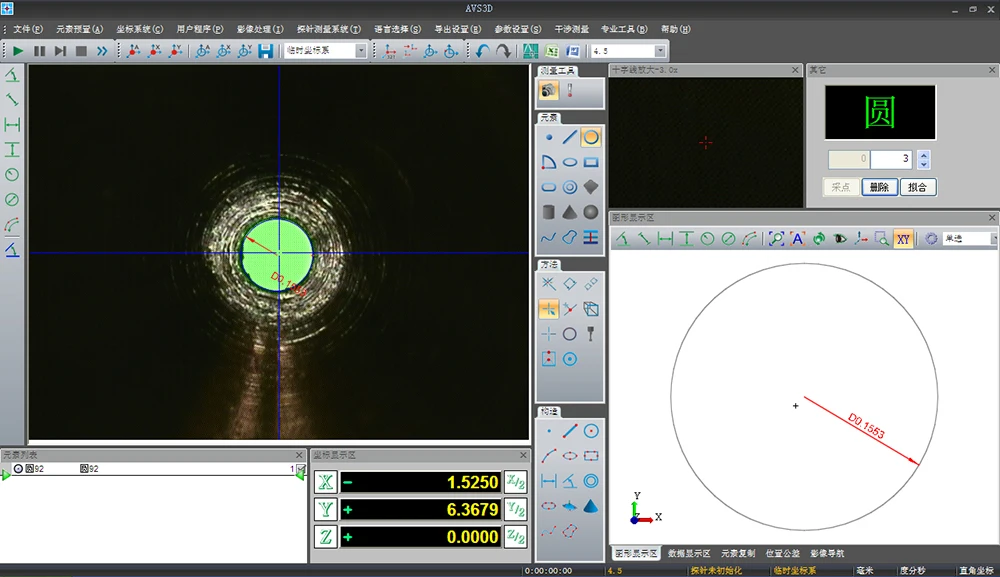Choose the ellipse element tool
1000x577 pixels.
click(569, 162)
